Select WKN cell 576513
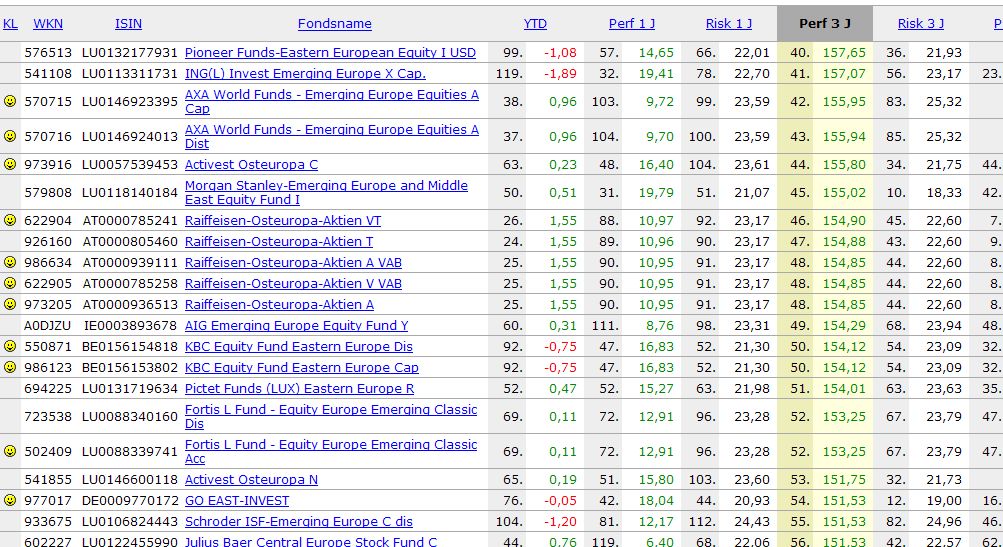 click(x=48, y=52)
